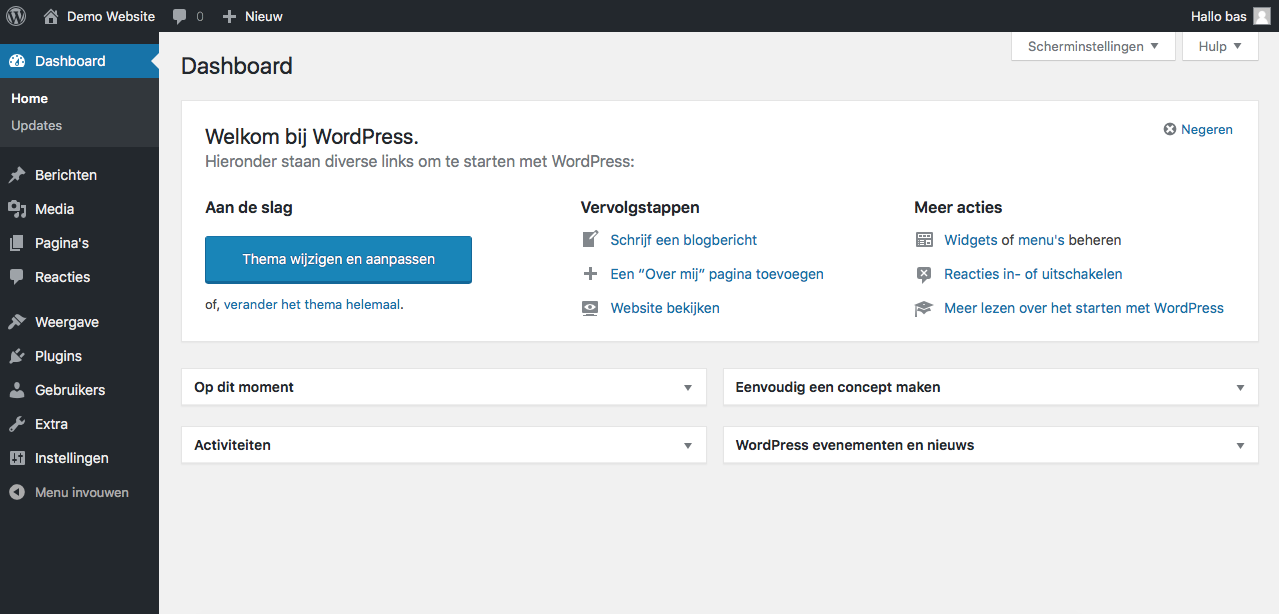Expand Eenvoudig een concept maken panel

1240,388
